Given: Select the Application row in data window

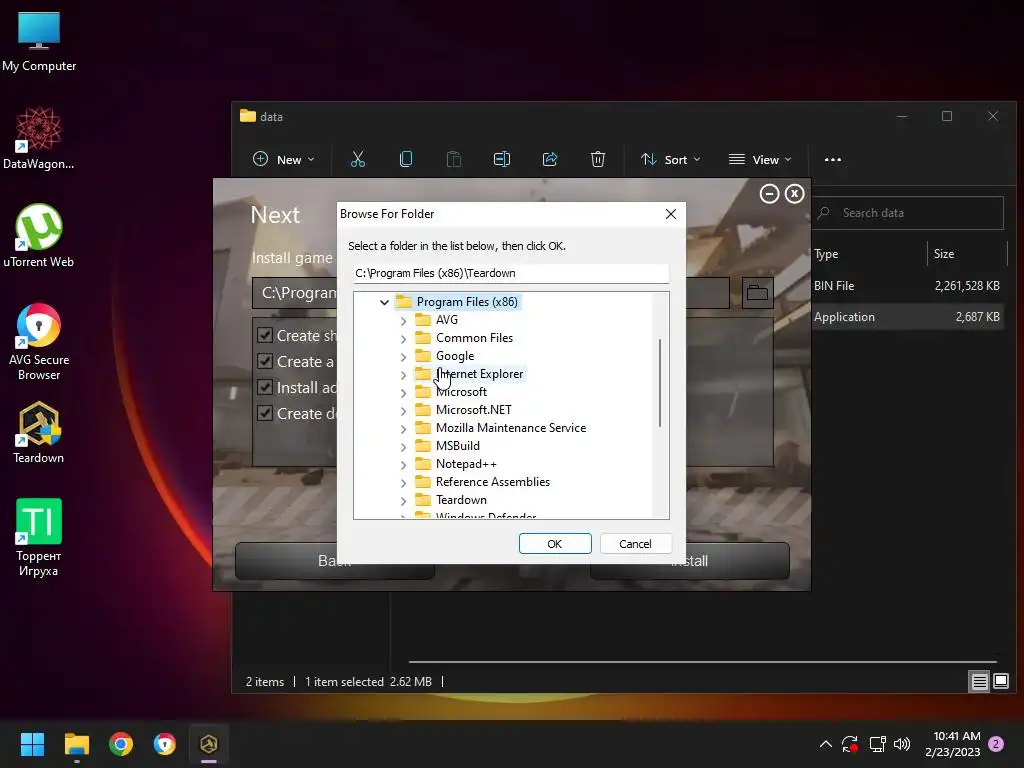Looking at the screenshot, I should (907, 317).
